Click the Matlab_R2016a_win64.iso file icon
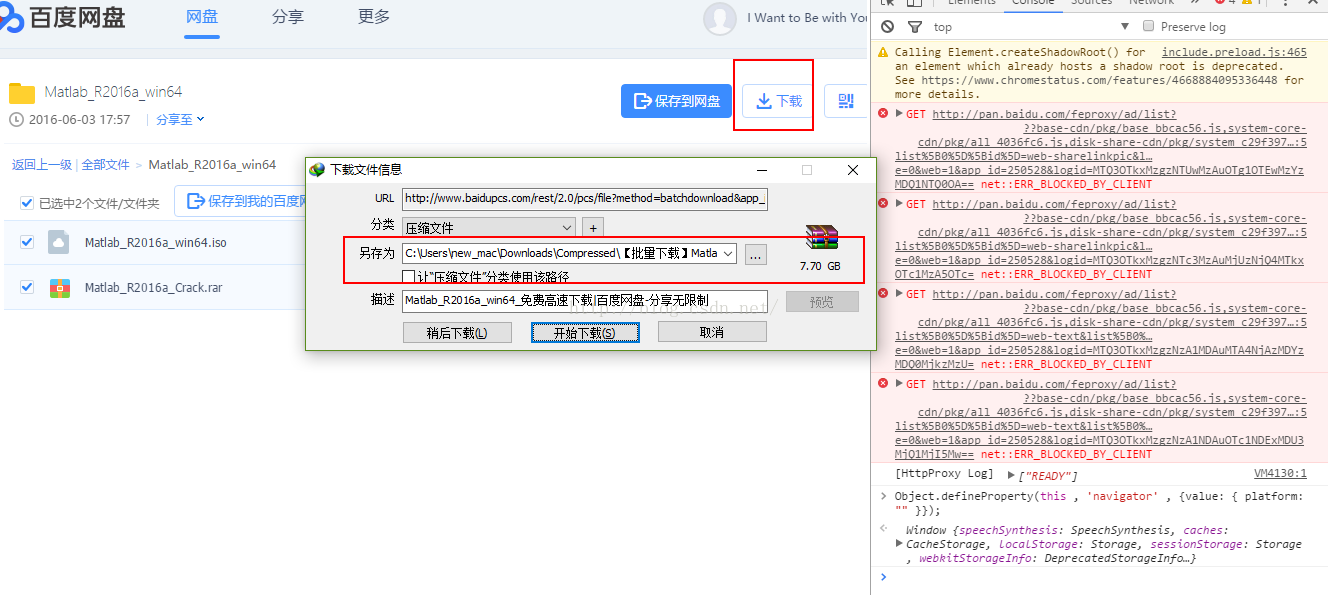Viewport: 1328px width, 595px height. tap(59, 242)
